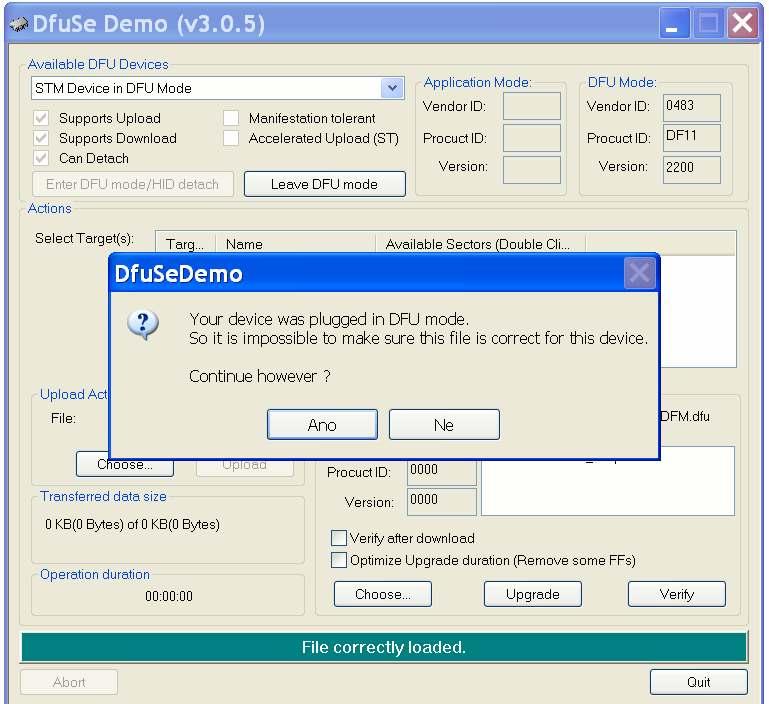Click the Targ... column header
The image size is (769, 704).
pyautogui.click(x=185, y=243)
